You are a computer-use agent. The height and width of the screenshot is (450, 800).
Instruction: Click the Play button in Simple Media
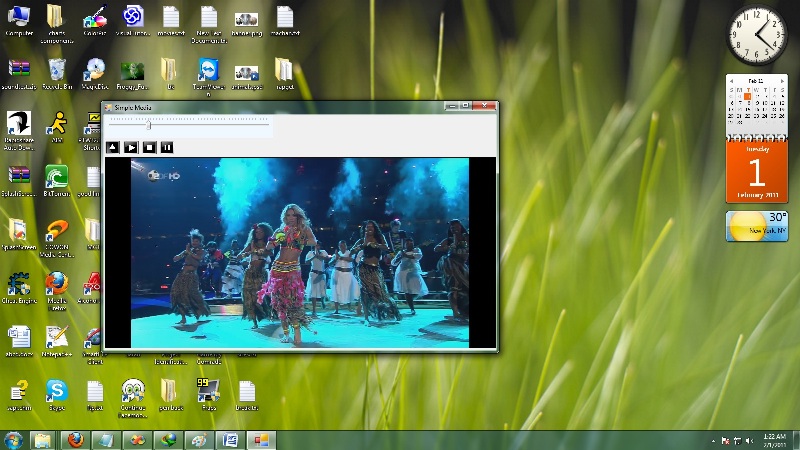coord(131,147)
